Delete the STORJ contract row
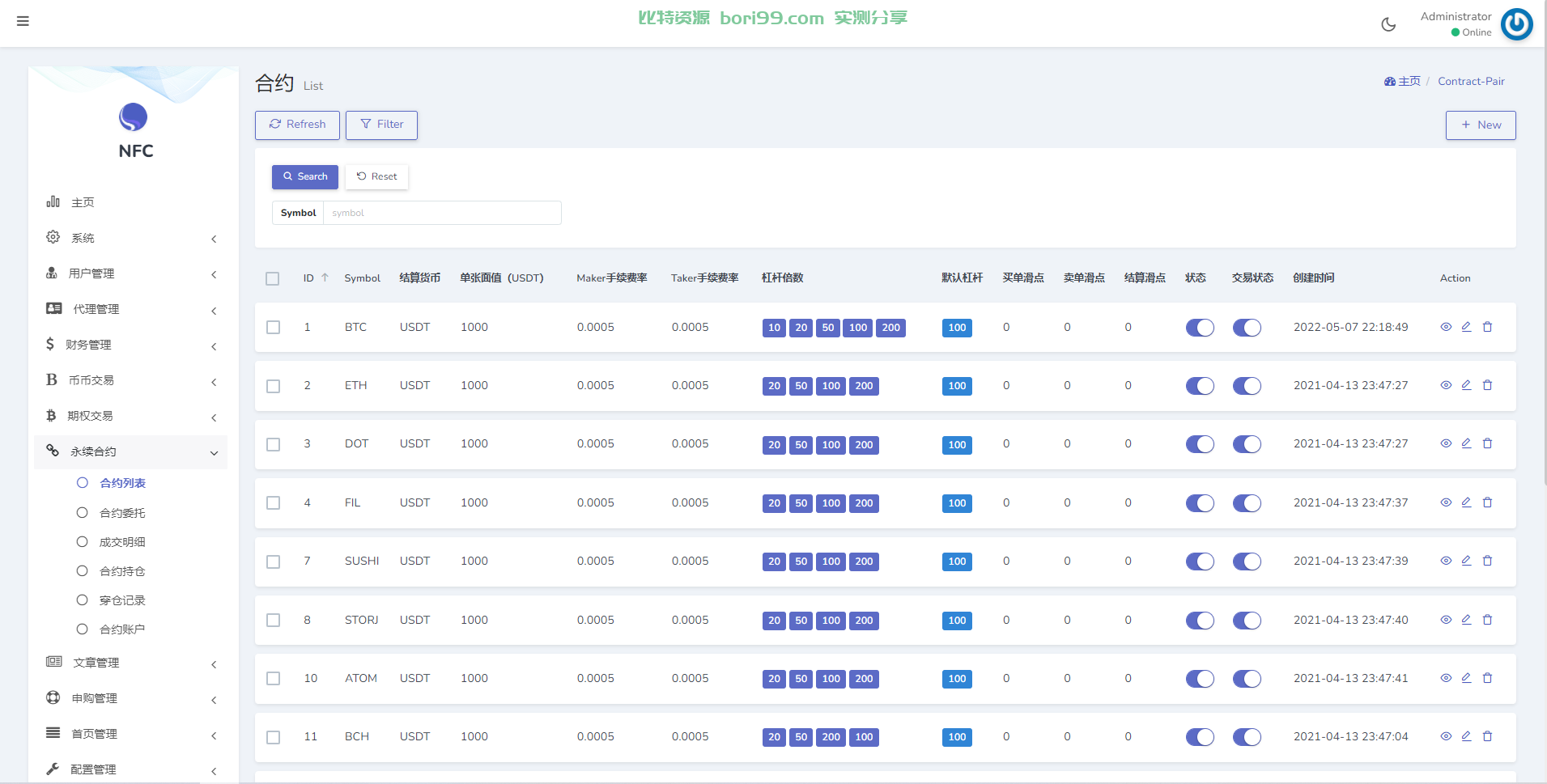1547x784 pixels. [1487, 620]
